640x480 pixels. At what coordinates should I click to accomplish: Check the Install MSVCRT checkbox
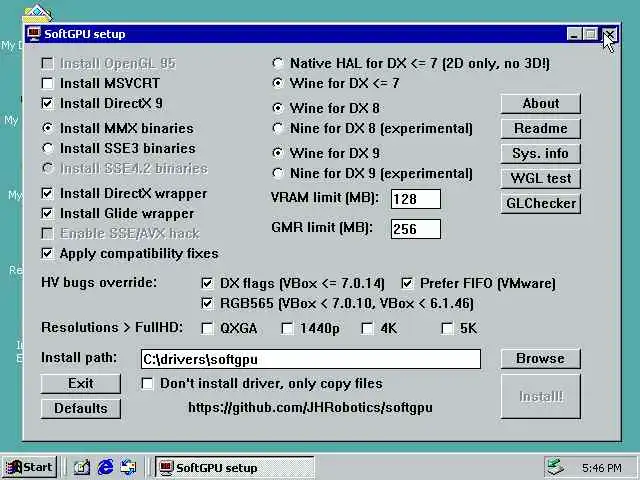click(x=48, y=83)
